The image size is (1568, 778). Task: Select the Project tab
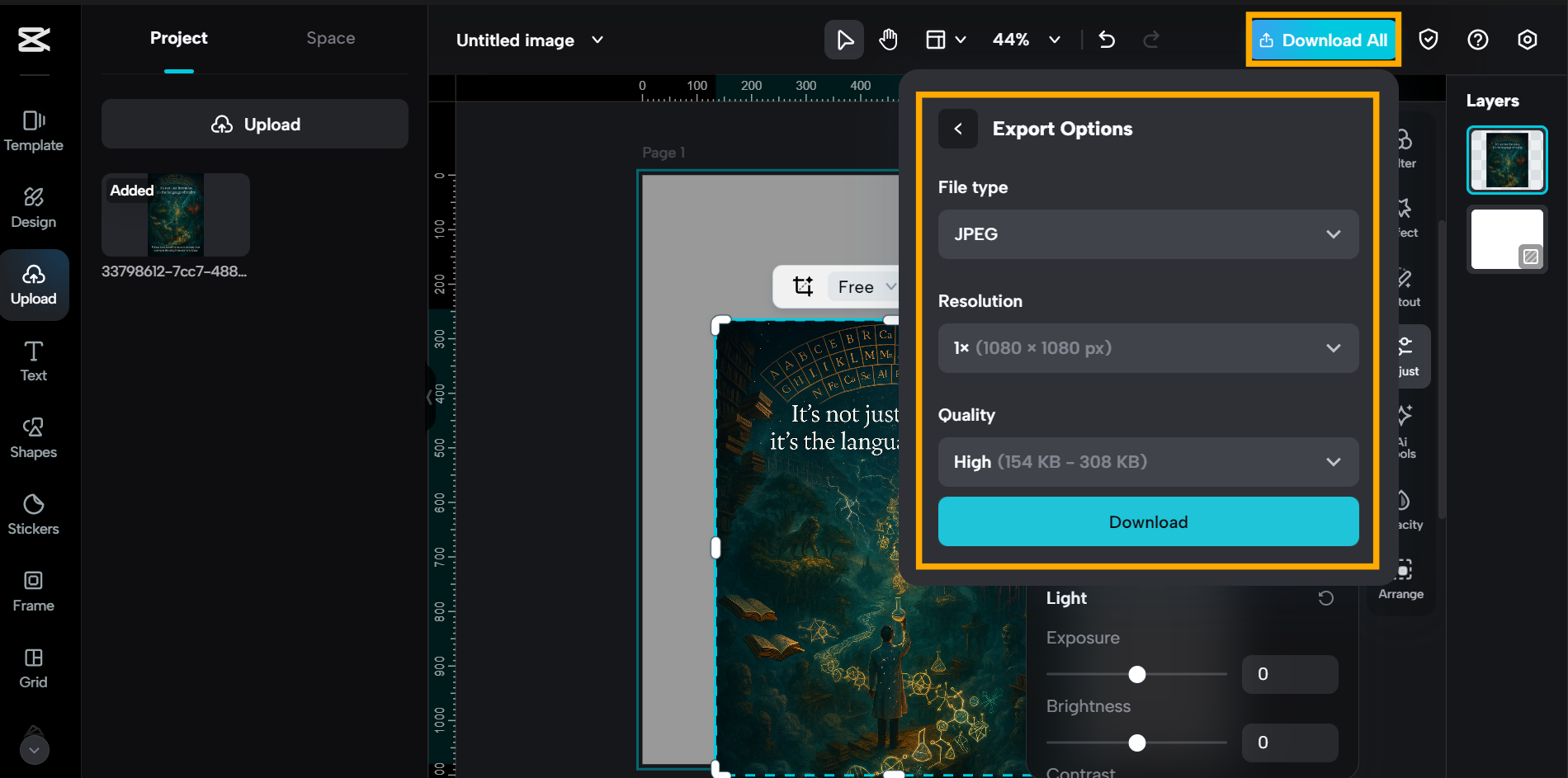click(178, 38)
